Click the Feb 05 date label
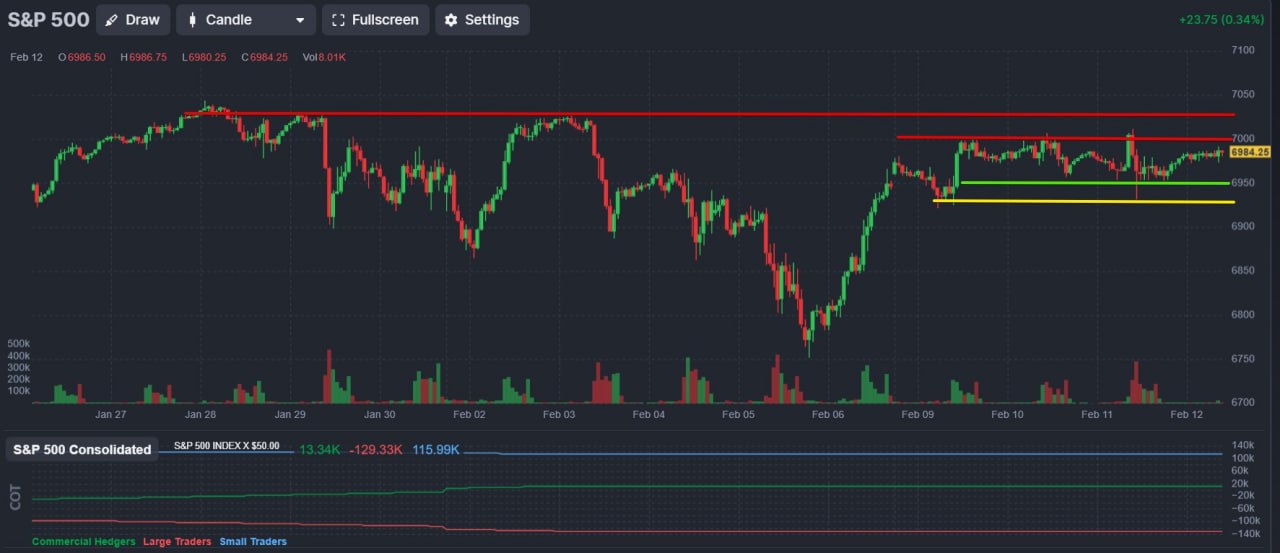1280x553 pixels. pos(738,414)
